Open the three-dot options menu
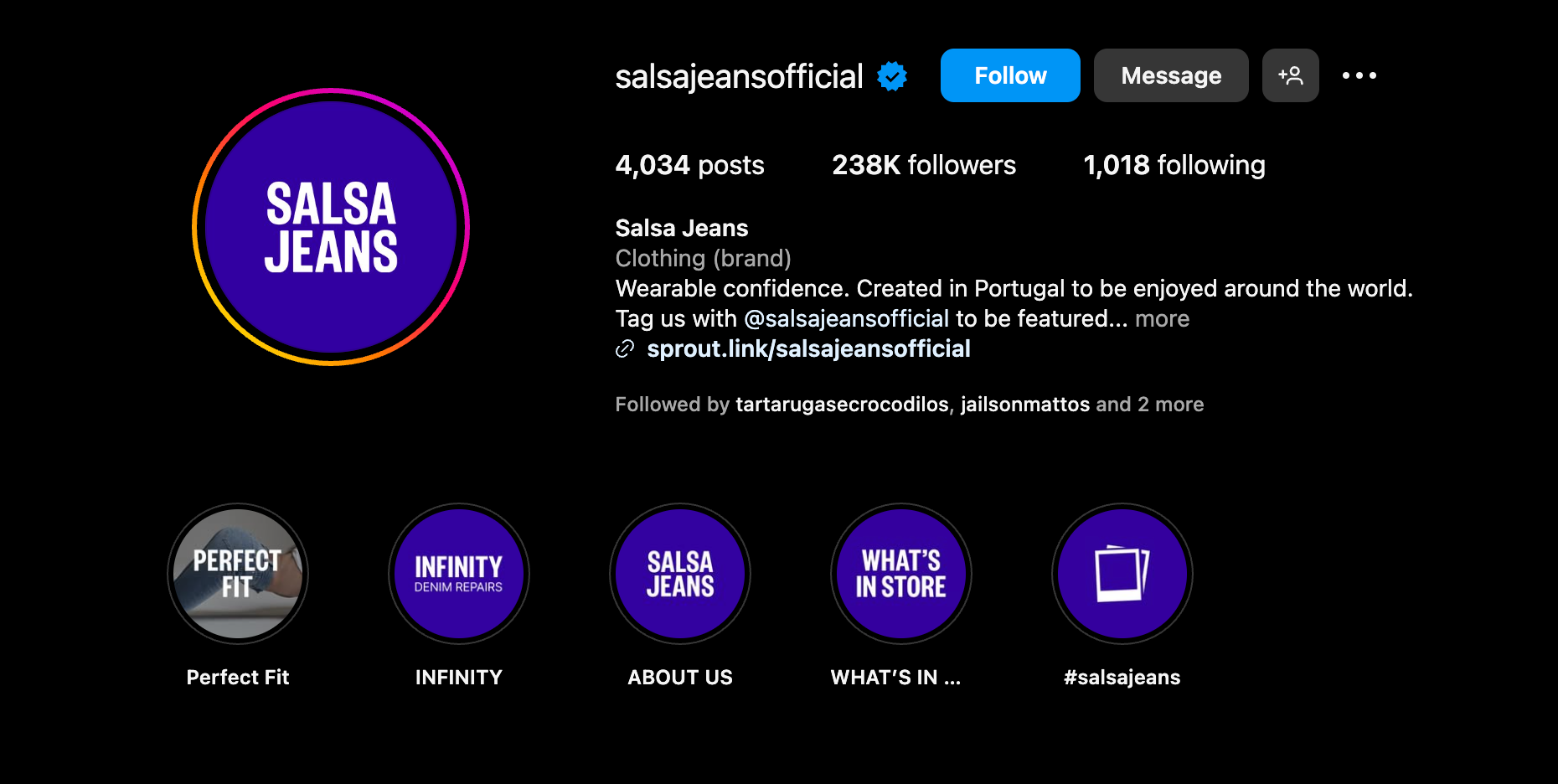The image size is (1558, 784). click(1359, 75)
